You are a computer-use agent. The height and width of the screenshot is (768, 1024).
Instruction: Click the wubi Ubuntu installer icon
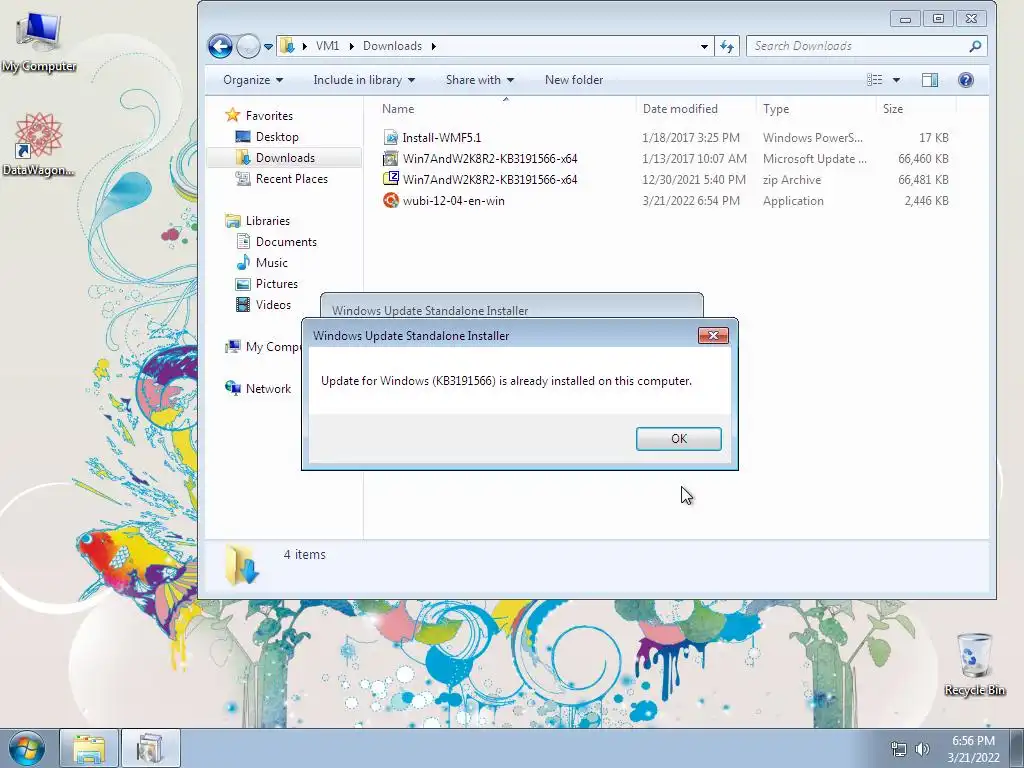click(x=391, y=200)
